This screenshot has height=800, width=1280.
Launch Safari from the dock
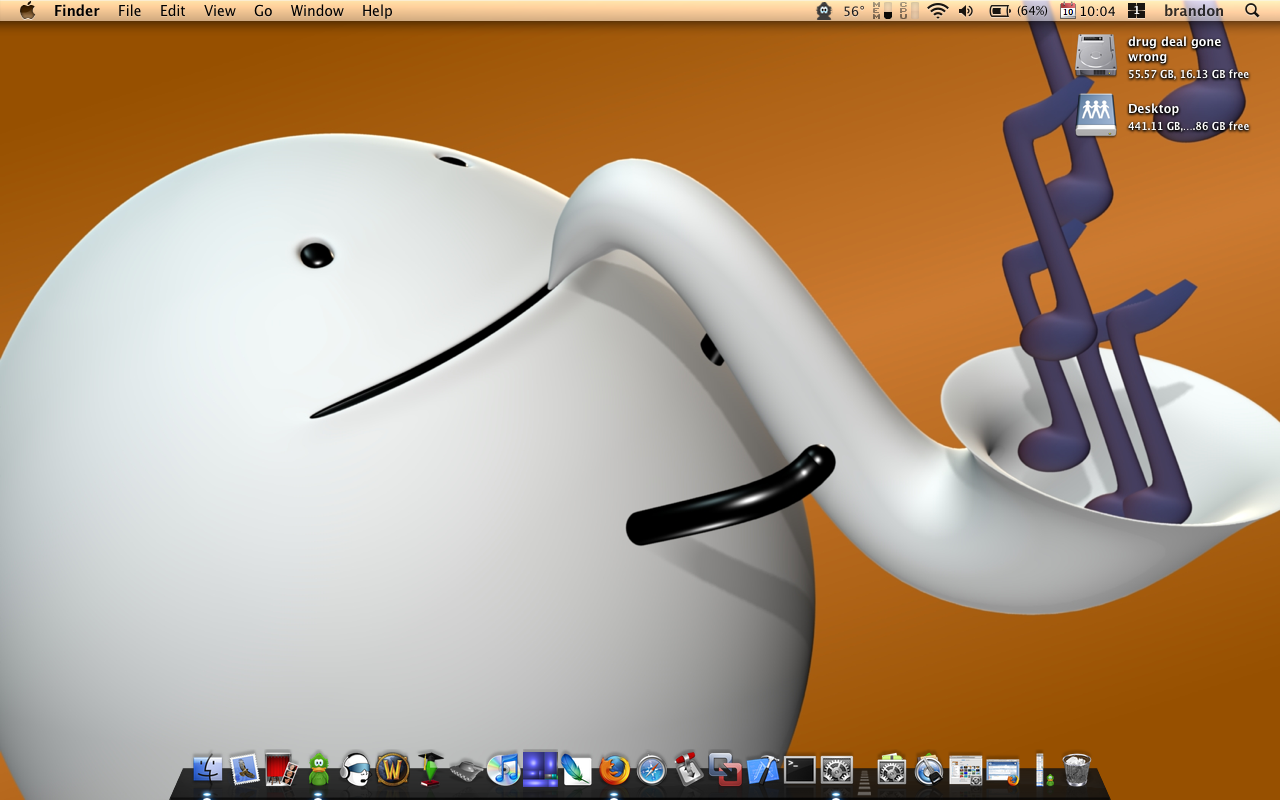[651, 770]
